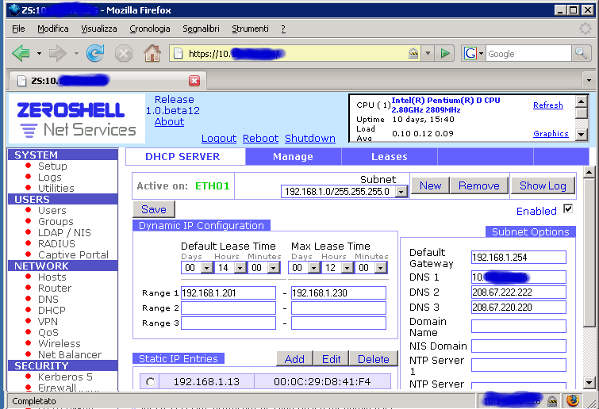
Task: Click the Stop loading icon
Action: coord(124,53)
